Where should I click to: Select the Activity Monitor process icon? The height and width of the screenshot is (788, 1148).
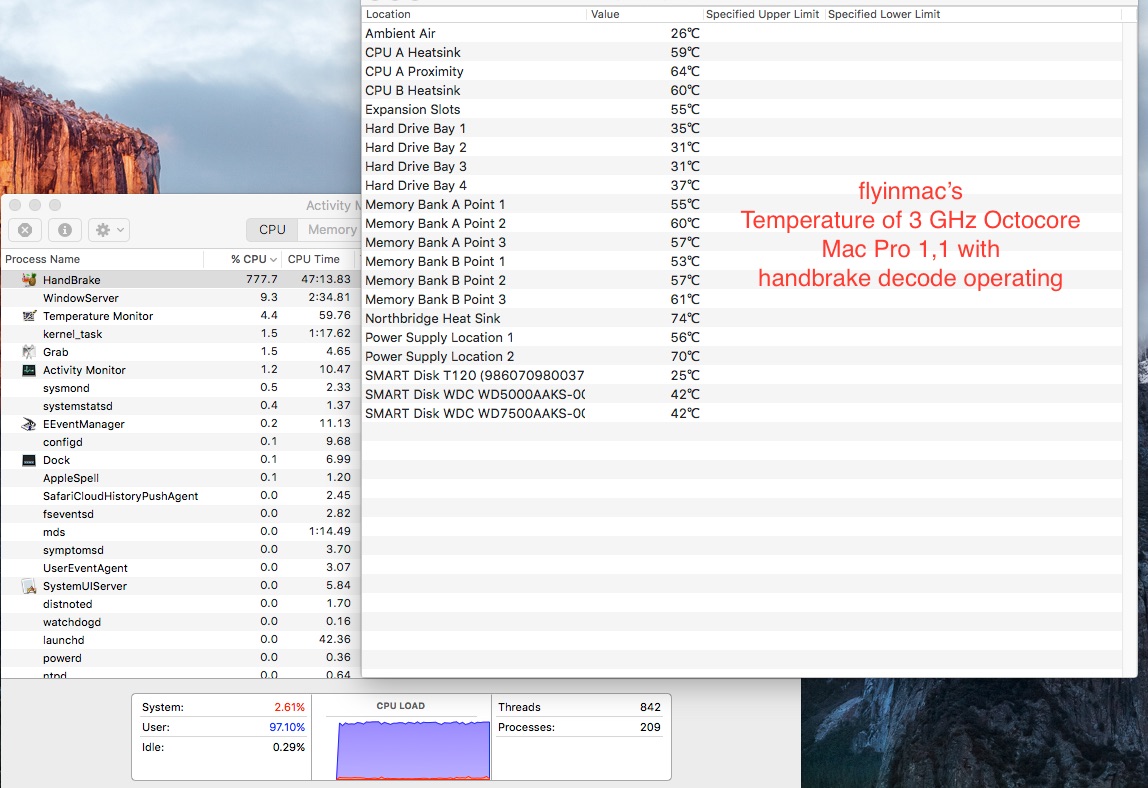coord(29,370)
